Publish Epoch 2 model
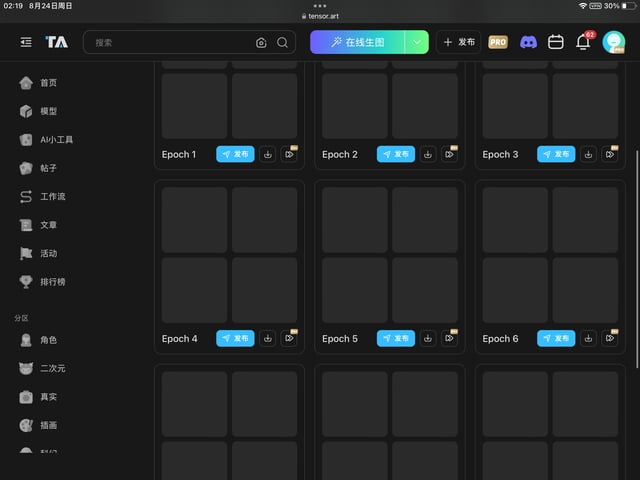Viewport: 640px width, 480px height. [x=396, y=154]
